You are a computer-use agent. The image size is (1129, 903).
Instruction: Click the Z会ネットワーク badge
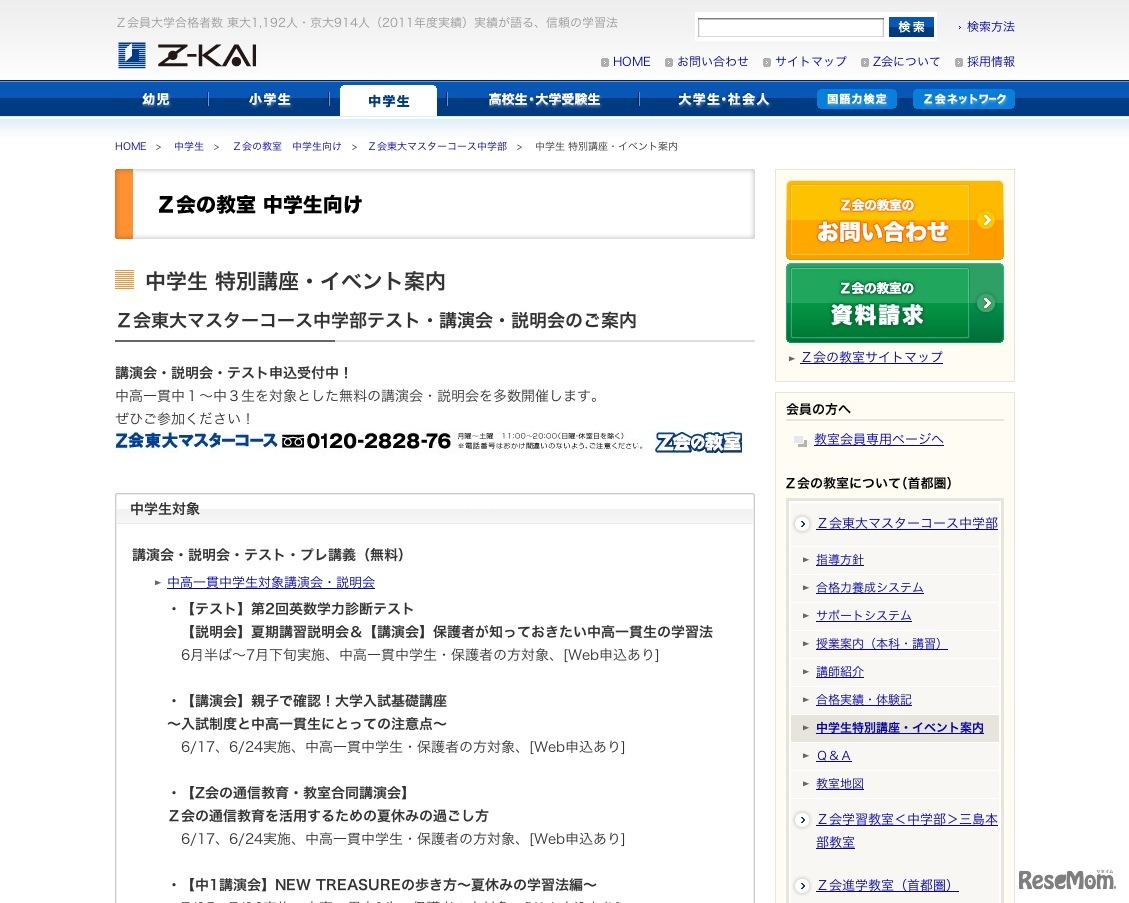pos(962,99)
